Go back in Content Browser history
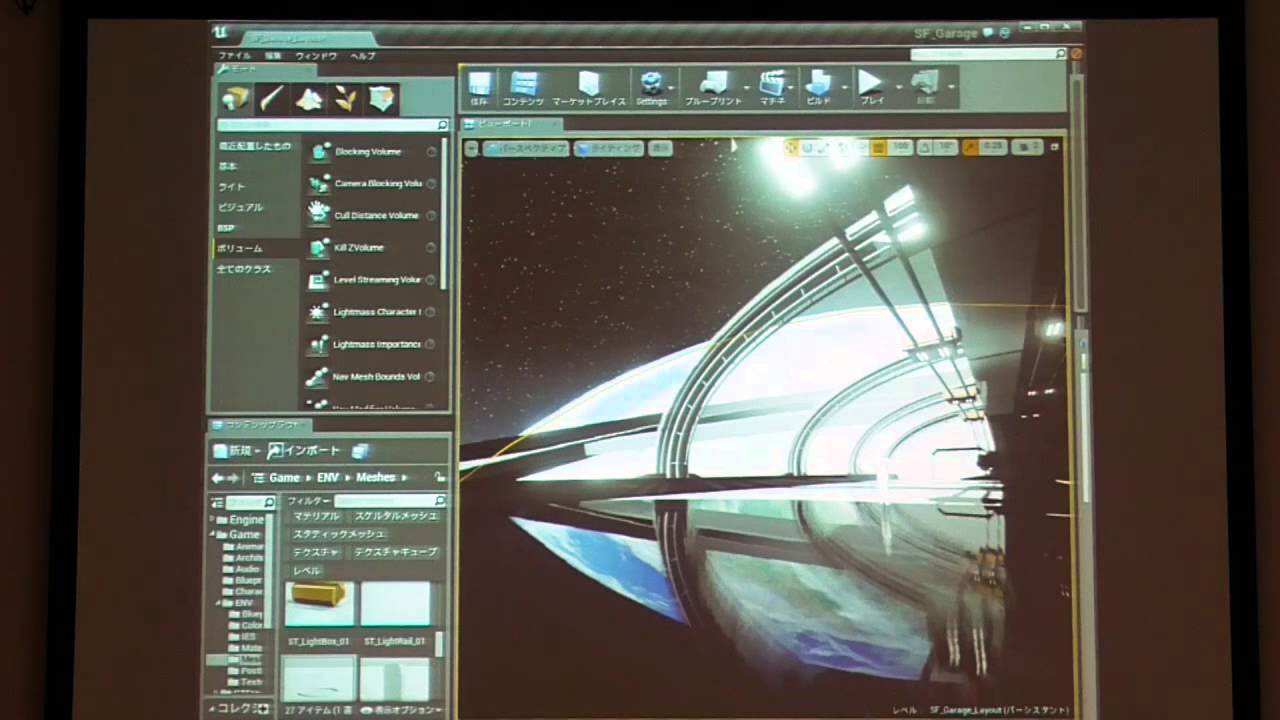The width and height of the screenshot is (1280, 720). pyautogui.click(x=218, y=478)
